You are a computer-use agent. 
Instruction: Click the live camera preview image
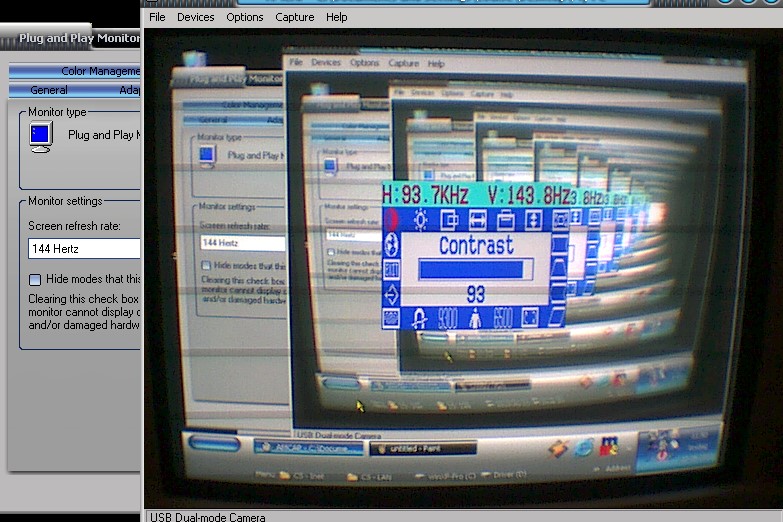[x=463, y=269]
